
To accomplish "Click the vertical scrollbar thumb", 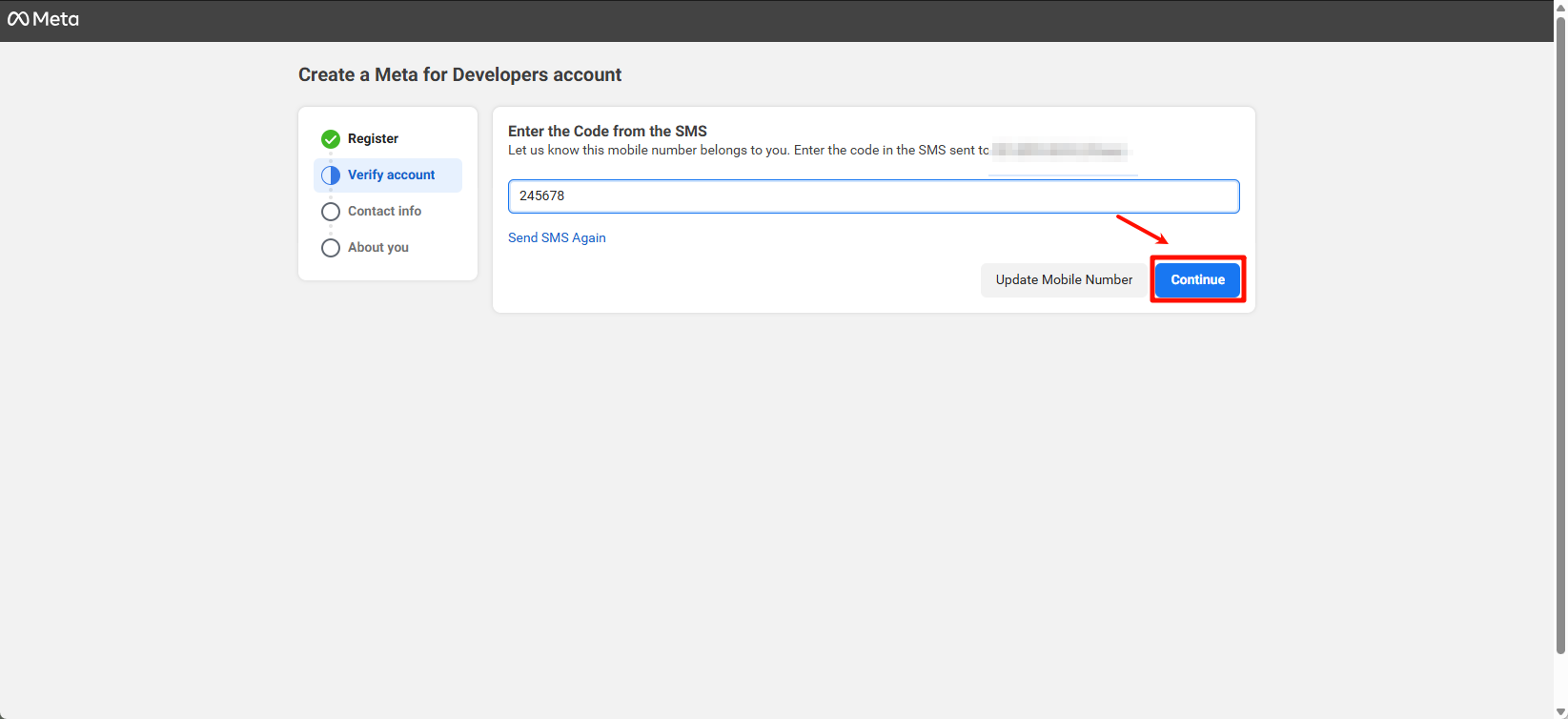I will (1560, 334).
